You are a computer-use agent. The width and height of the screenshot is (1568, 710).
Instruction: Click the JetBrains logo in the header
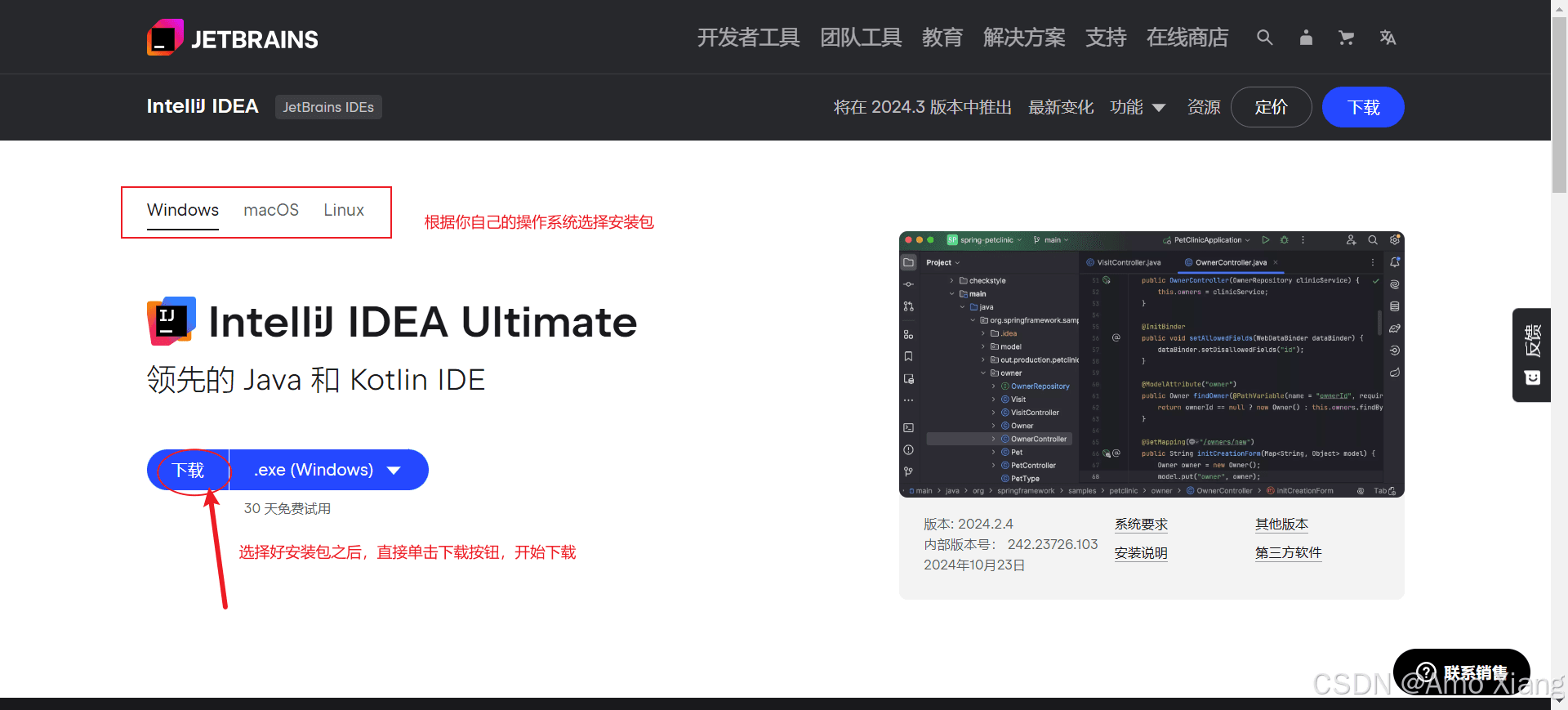pos(233,38)
